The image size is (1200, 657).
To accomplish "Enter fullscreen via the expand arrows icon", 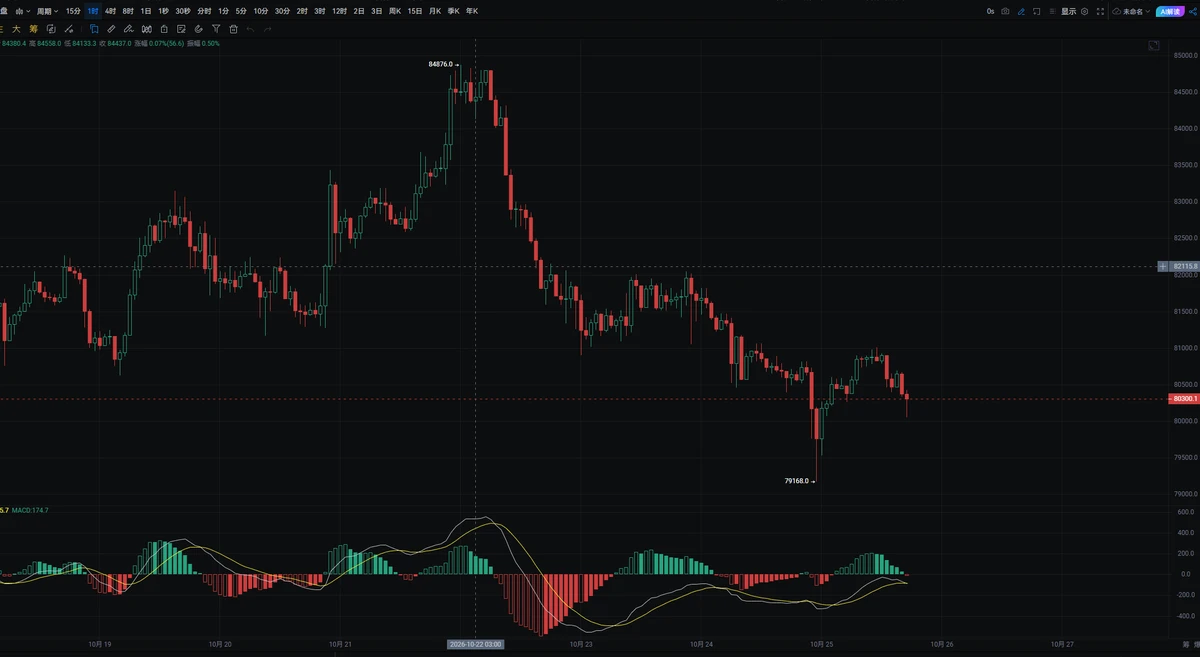I will (1100, 11).
